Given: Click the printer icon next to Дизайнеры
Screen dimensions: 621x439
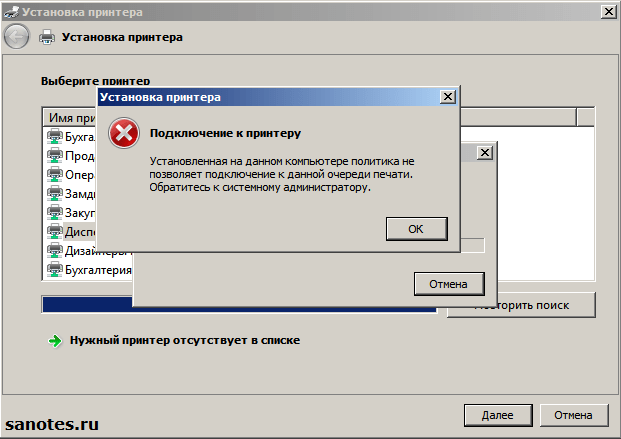Looking at the screenshot, I should point(55,250).
